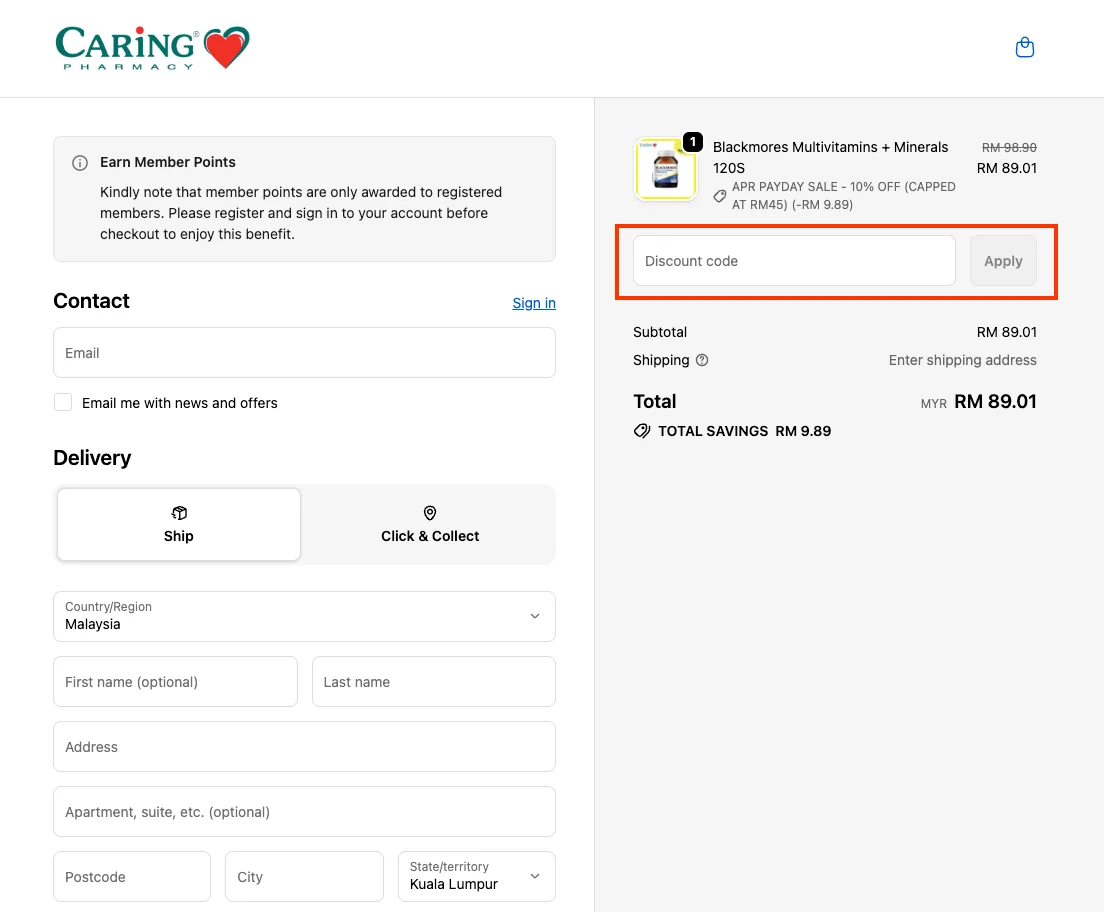Click the Click & Collect location pin icon

point(429,513)
